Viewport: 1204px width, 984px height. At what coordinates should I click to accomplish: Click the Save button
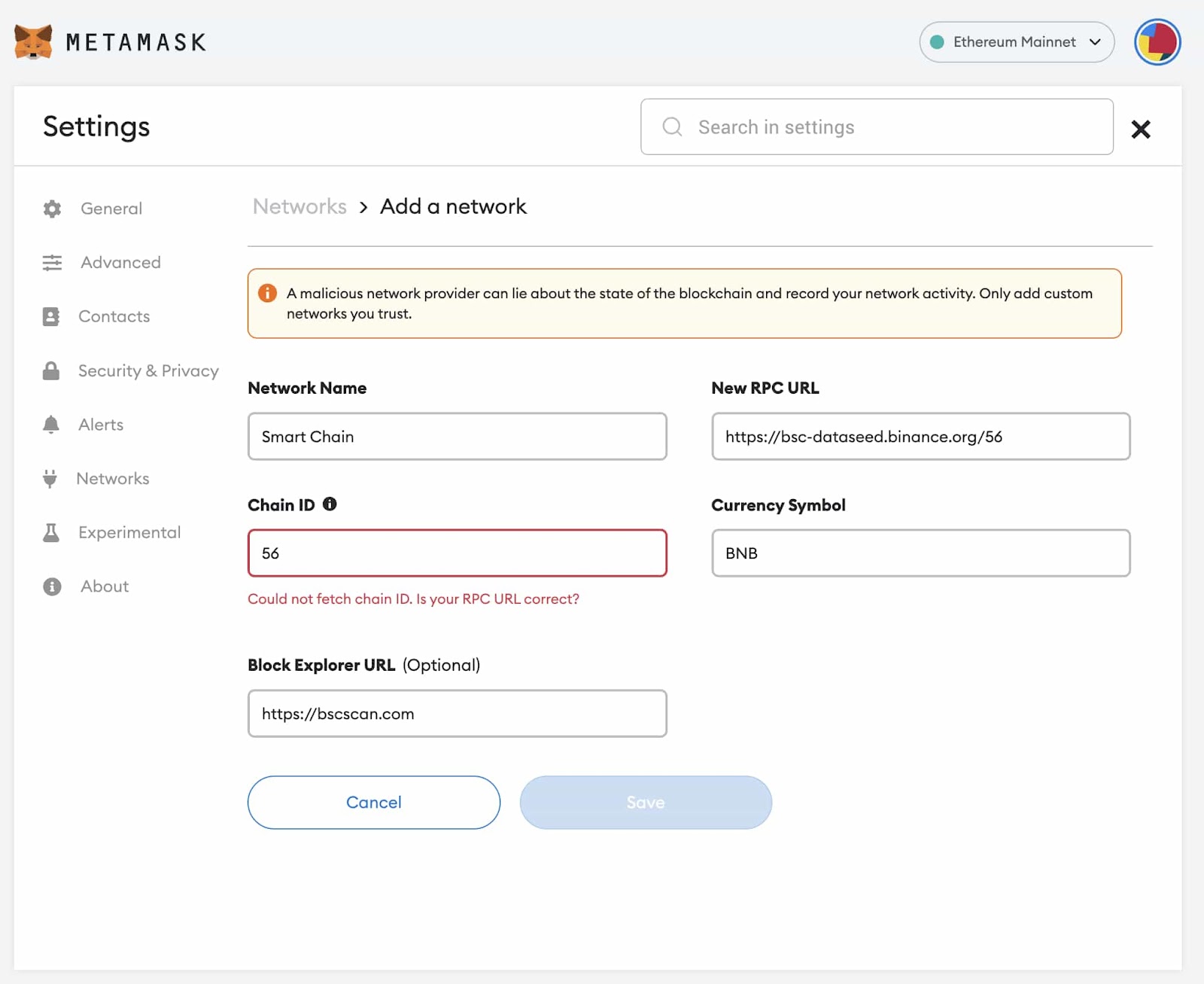(646, 803)
